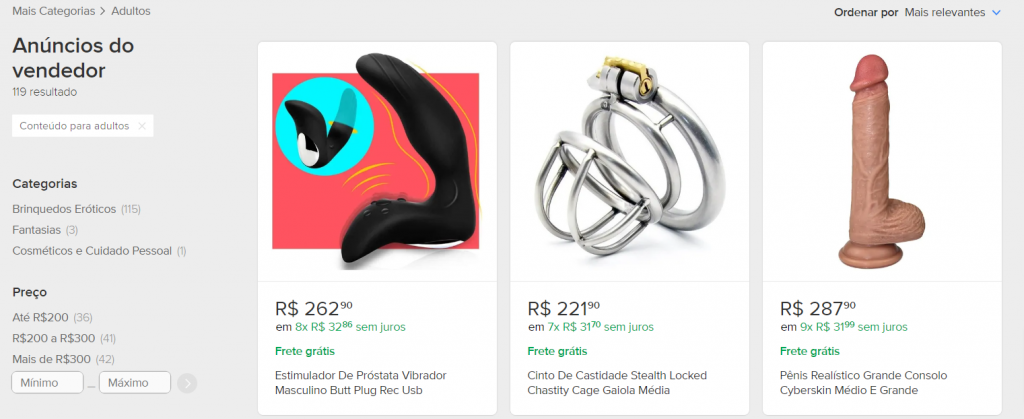
Task: Select price range Mais de R$300
Action: (52, 359)
